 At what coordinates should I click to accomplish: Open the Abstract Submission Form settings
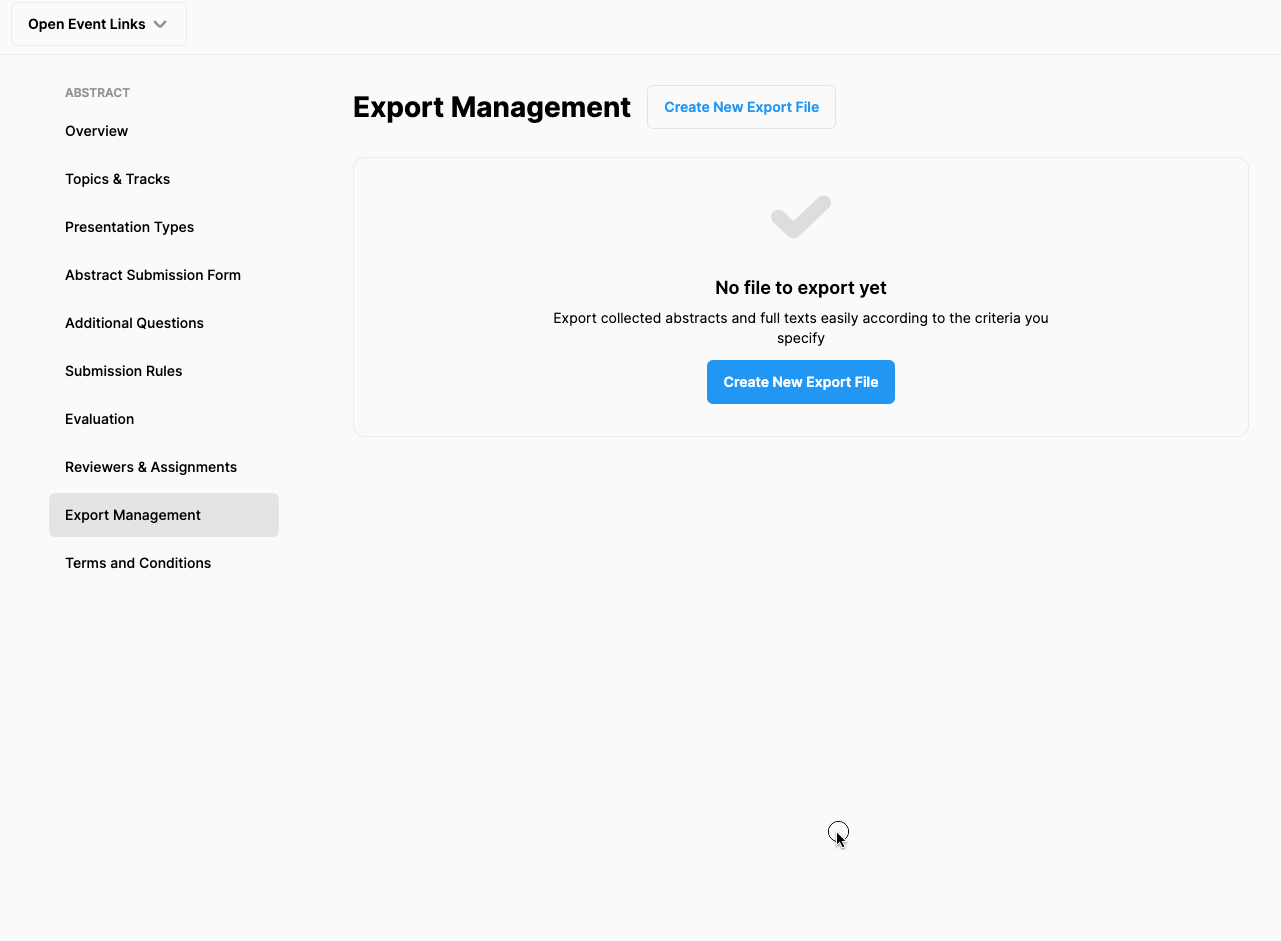(152, 275)
